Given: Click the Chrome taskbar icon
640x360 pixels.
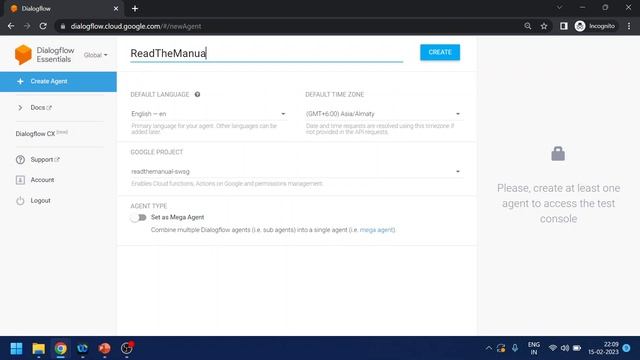Looking at the screenshot, I should [60, 348].
